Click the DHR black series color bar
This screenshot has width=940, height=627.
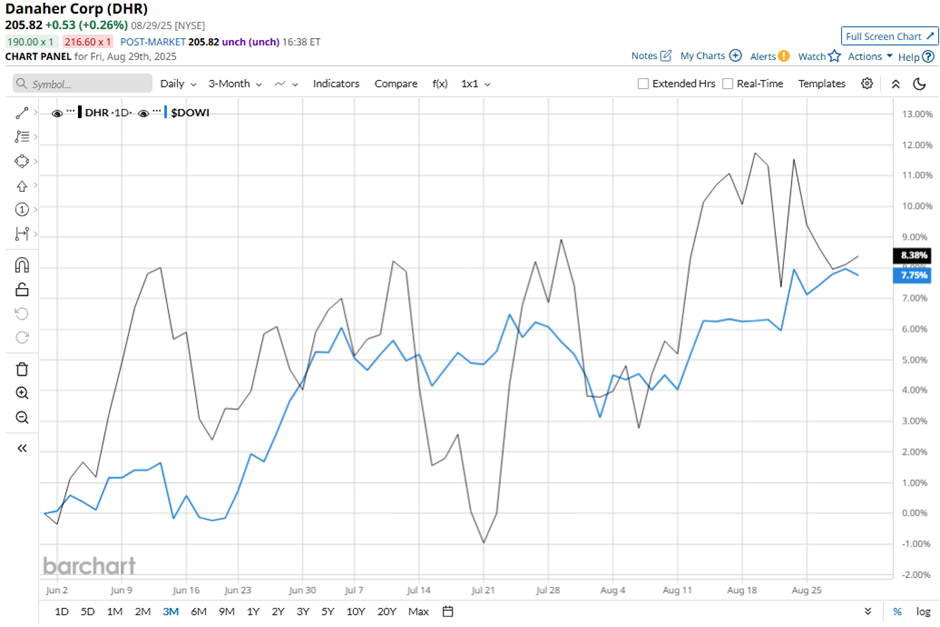80,113
